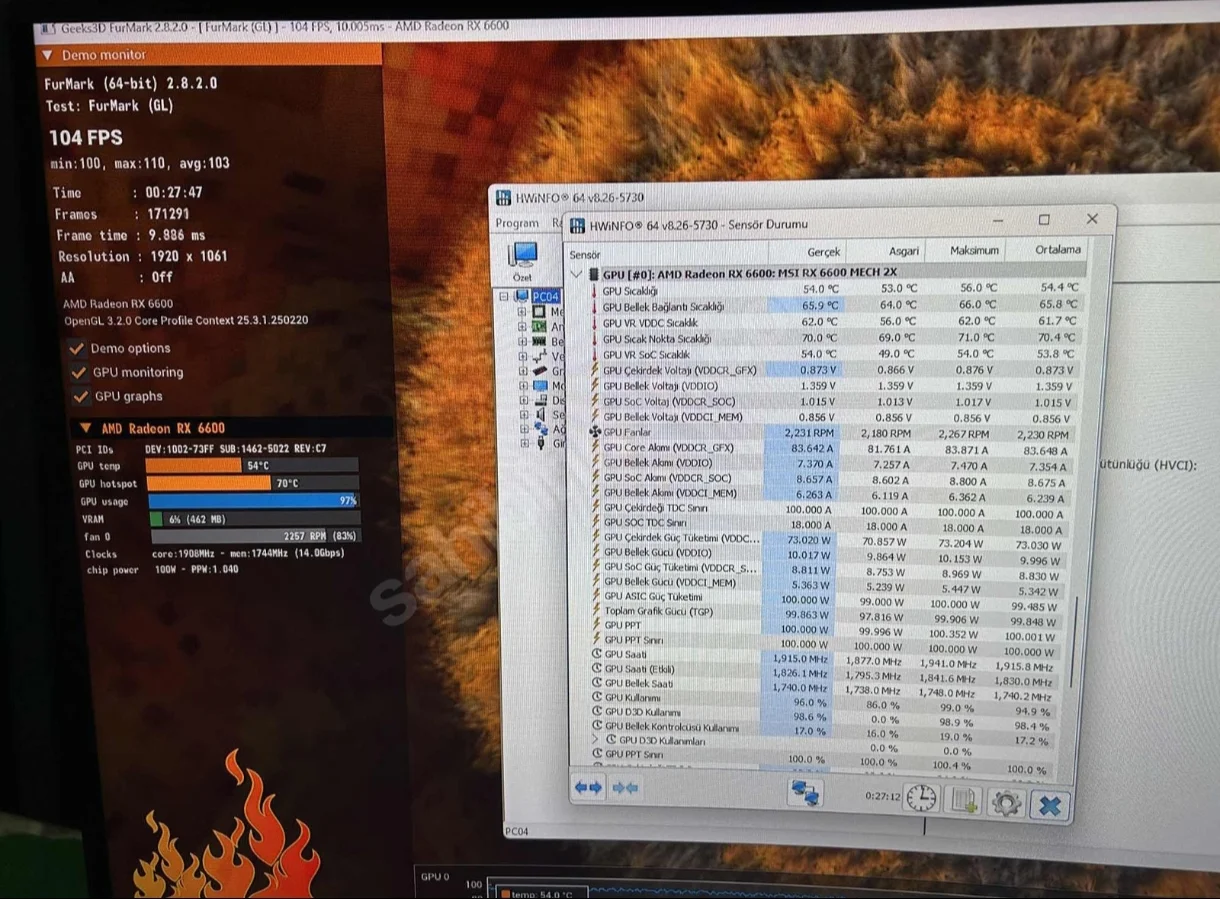1220x899 pixels.
Task: Click lightning icon beside GPU Bellek Voltajı (VDDIO)
Action: pos(596,385)
